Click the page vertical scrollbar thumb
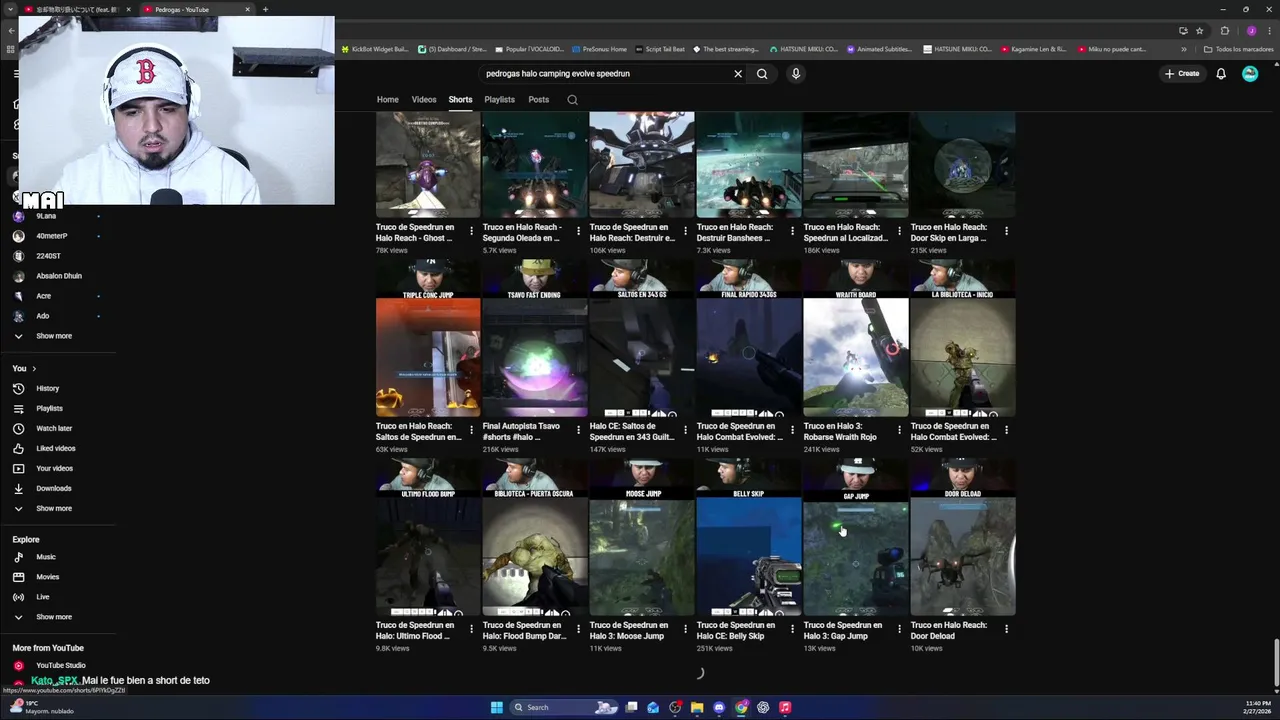The width and height of the screenshot is (1280, 720). [1276, 662]
